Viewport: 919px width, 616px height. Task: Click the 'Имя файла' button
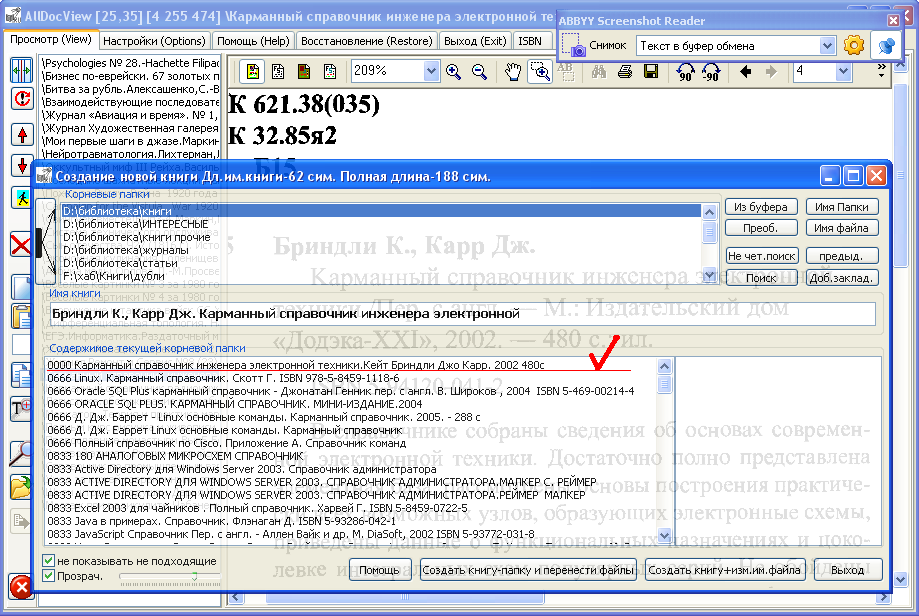[841, 228]
